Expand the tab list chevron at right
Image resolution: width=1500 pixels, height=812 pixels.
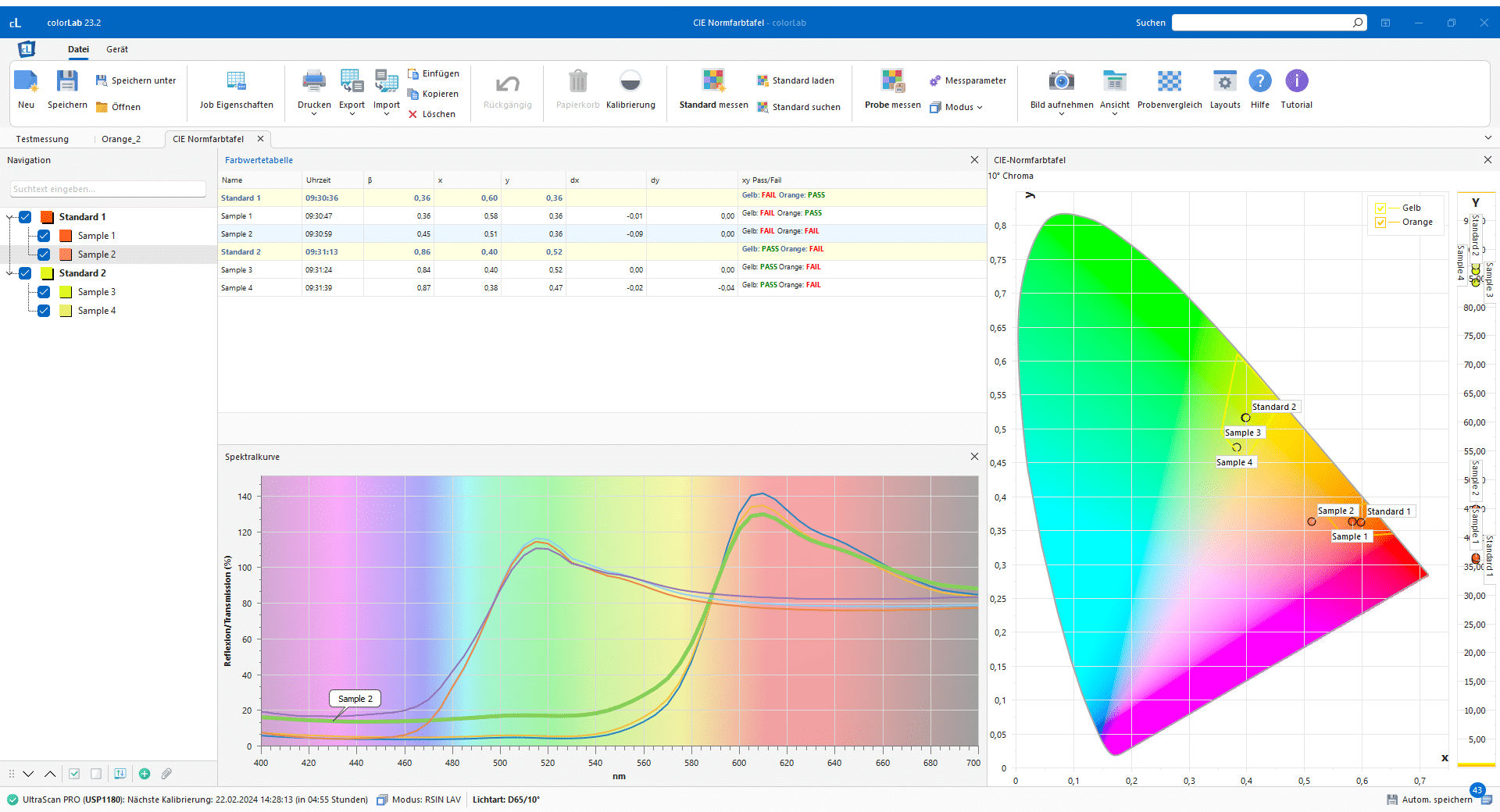(x=1487, y=138)
